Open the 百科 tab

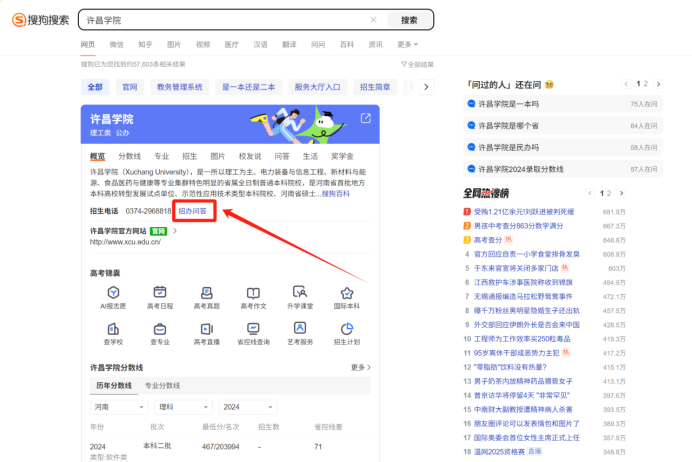tap(347, 45)
